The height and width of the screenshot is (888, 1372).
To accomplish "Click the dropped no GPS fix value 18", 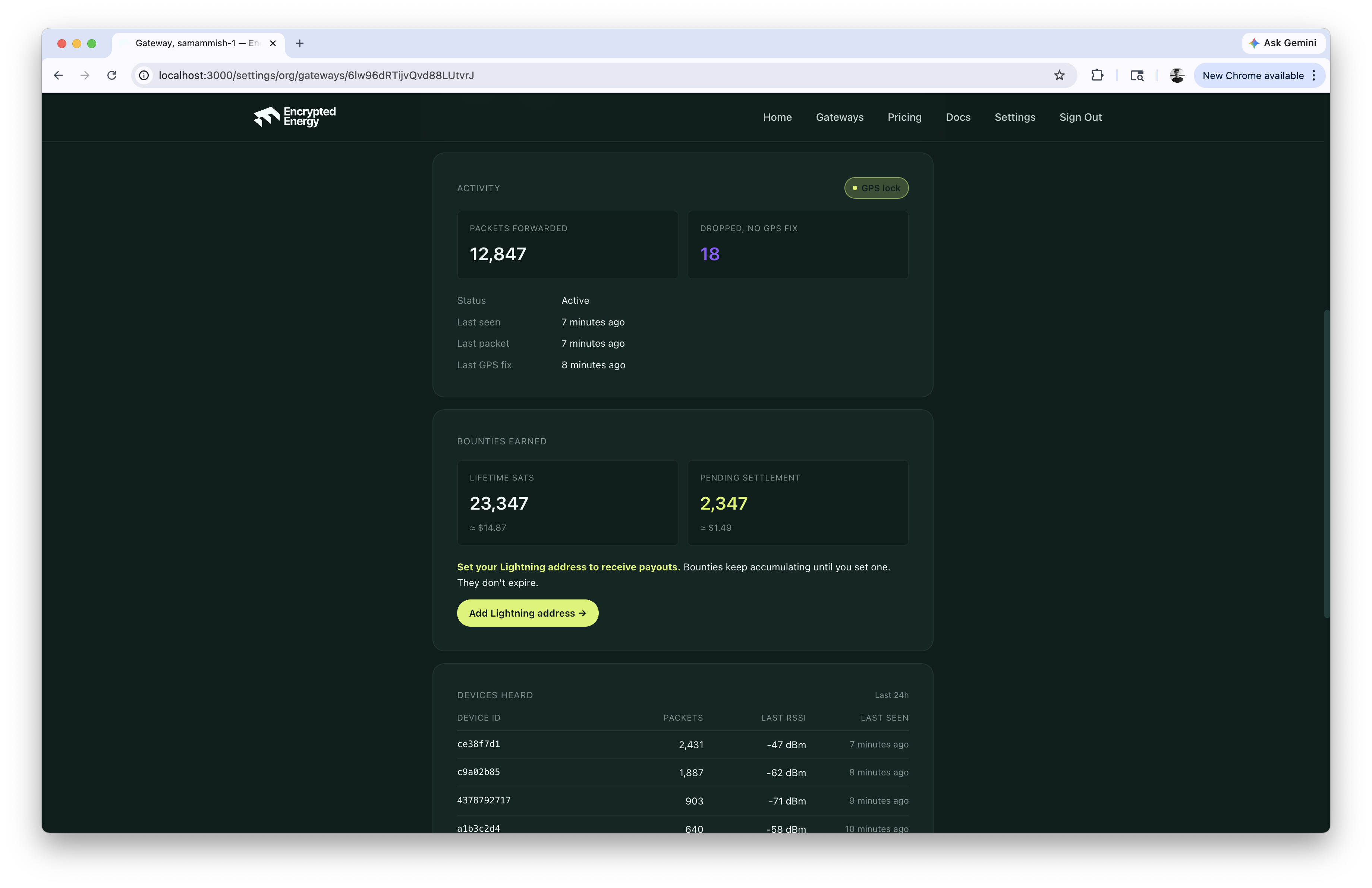I will point(709,254).
